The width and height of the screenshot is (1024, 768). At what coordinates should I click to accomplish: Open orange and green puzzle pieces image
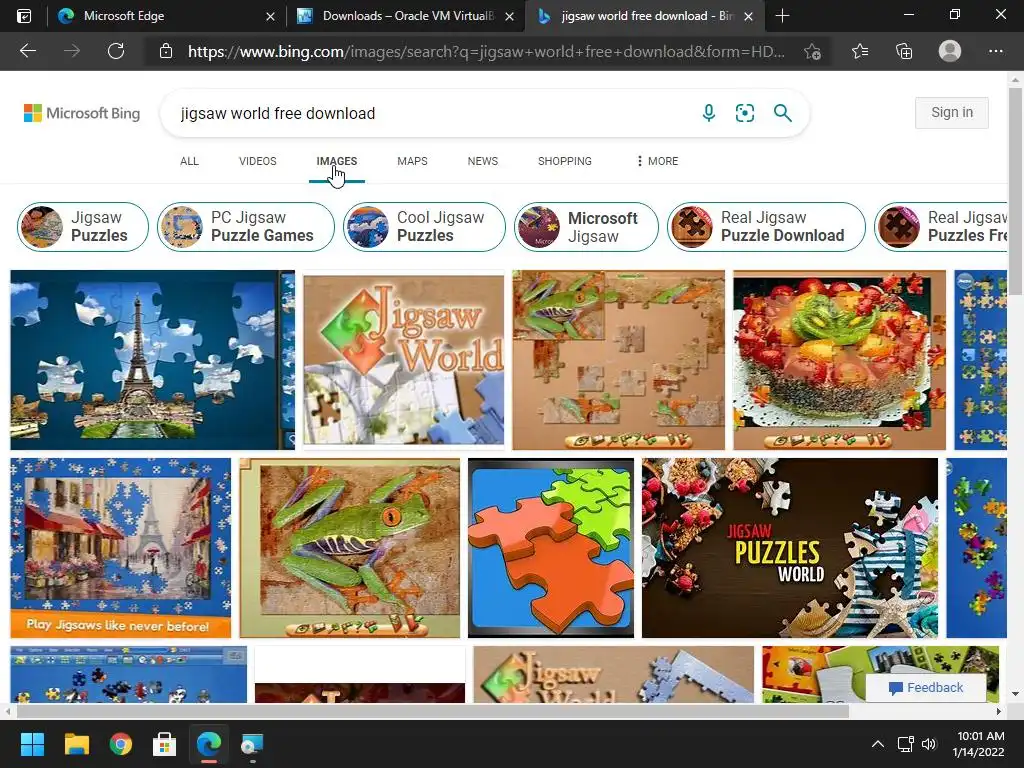click(x=551, y=548)
